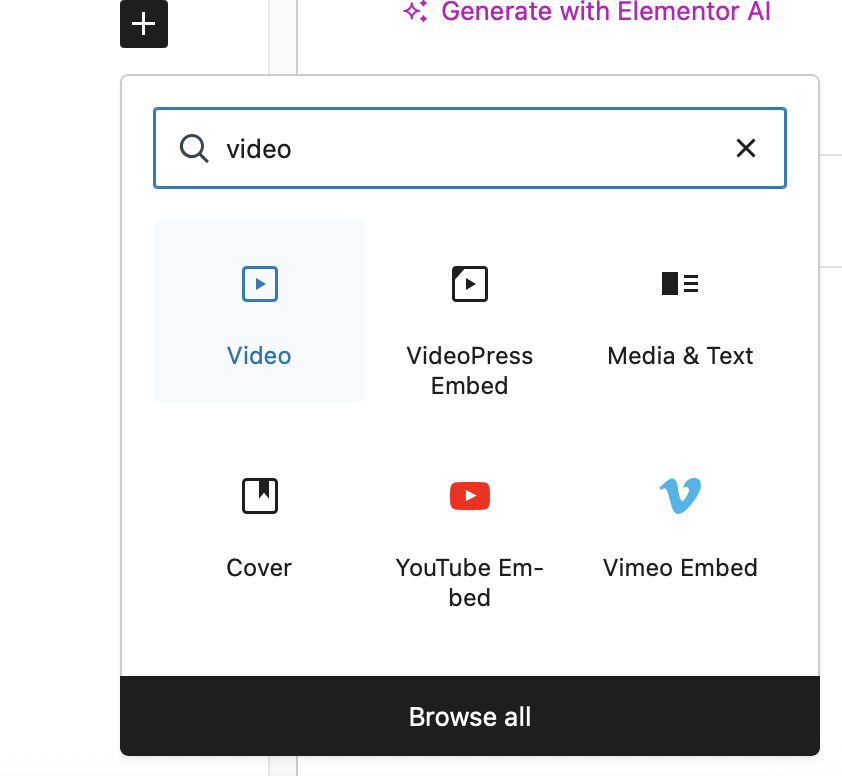The height and width of the screenshot is (776, 842).
Task: Click the typed word video in search
Action: pos(259,149)
